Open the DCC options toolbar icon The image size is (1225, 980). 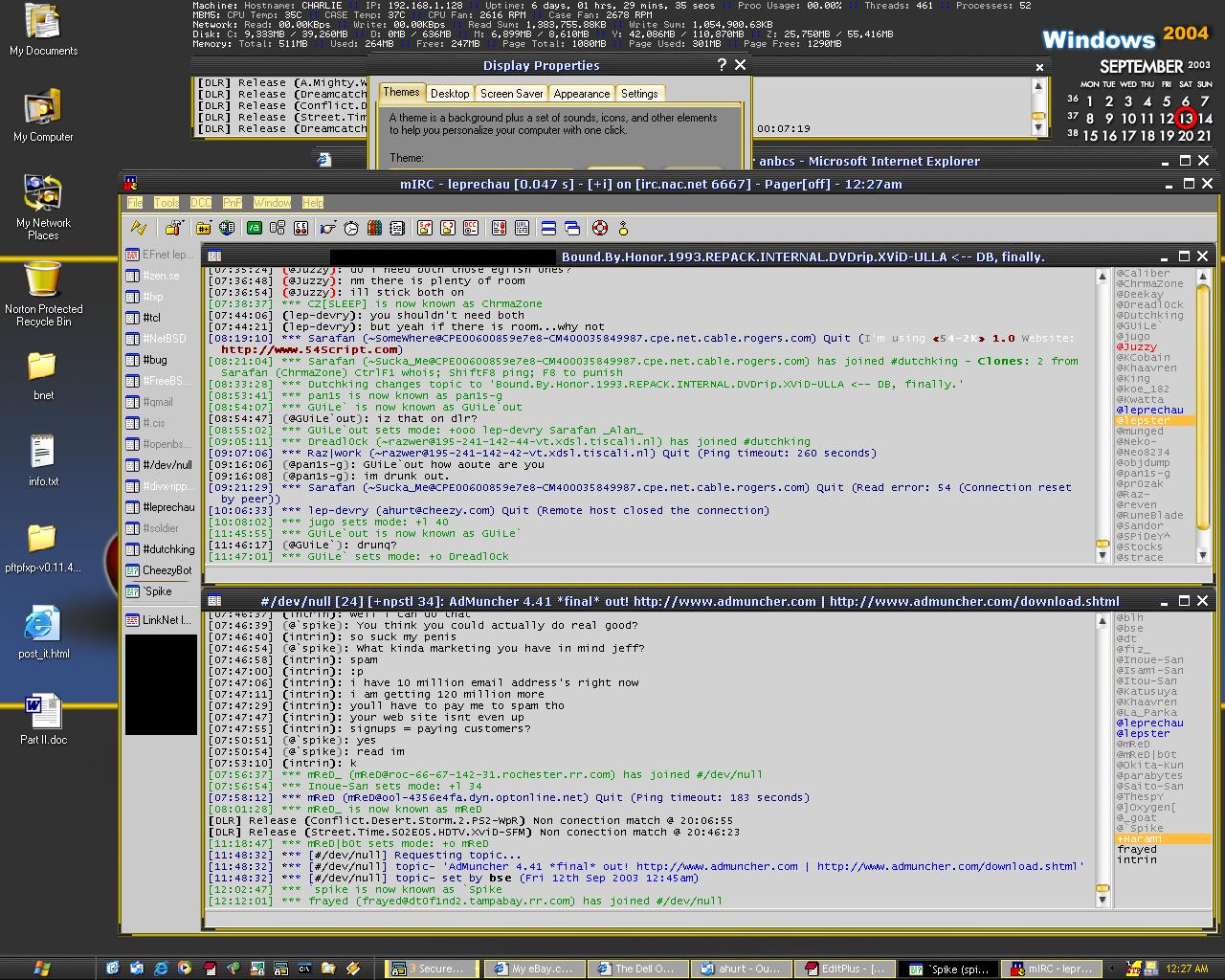click(x=470, y=228)
